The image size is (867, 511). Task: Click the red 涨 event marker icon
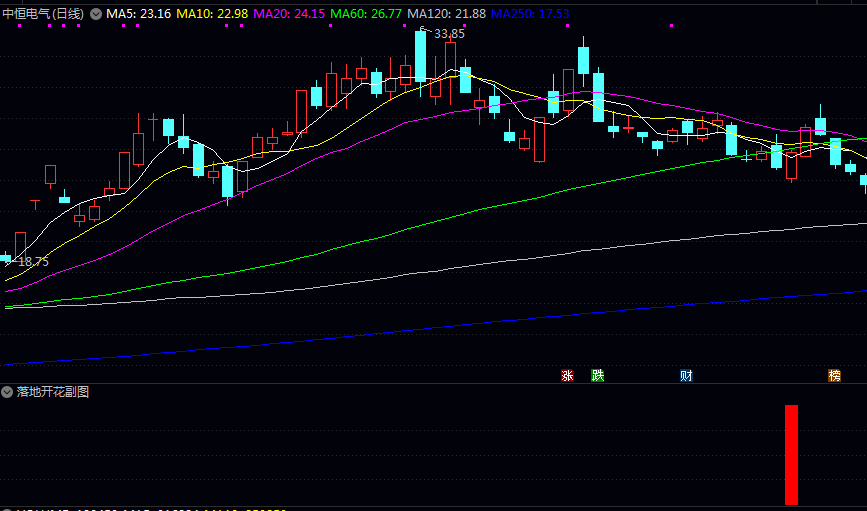coord(568,376)
